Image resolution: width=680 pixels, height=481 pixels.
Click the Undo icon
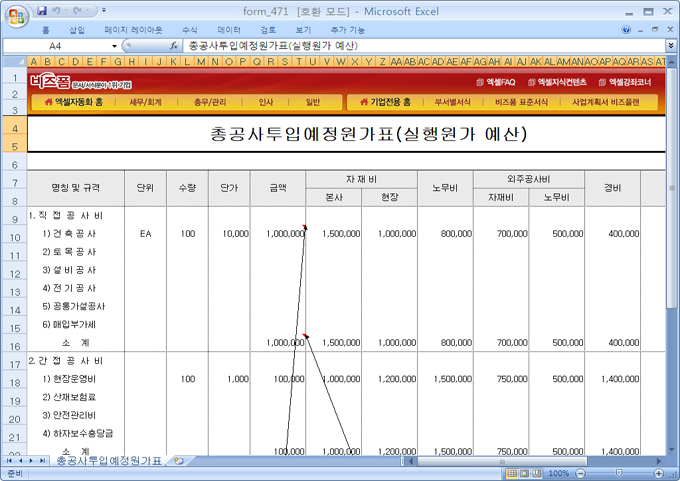point(58,10)
